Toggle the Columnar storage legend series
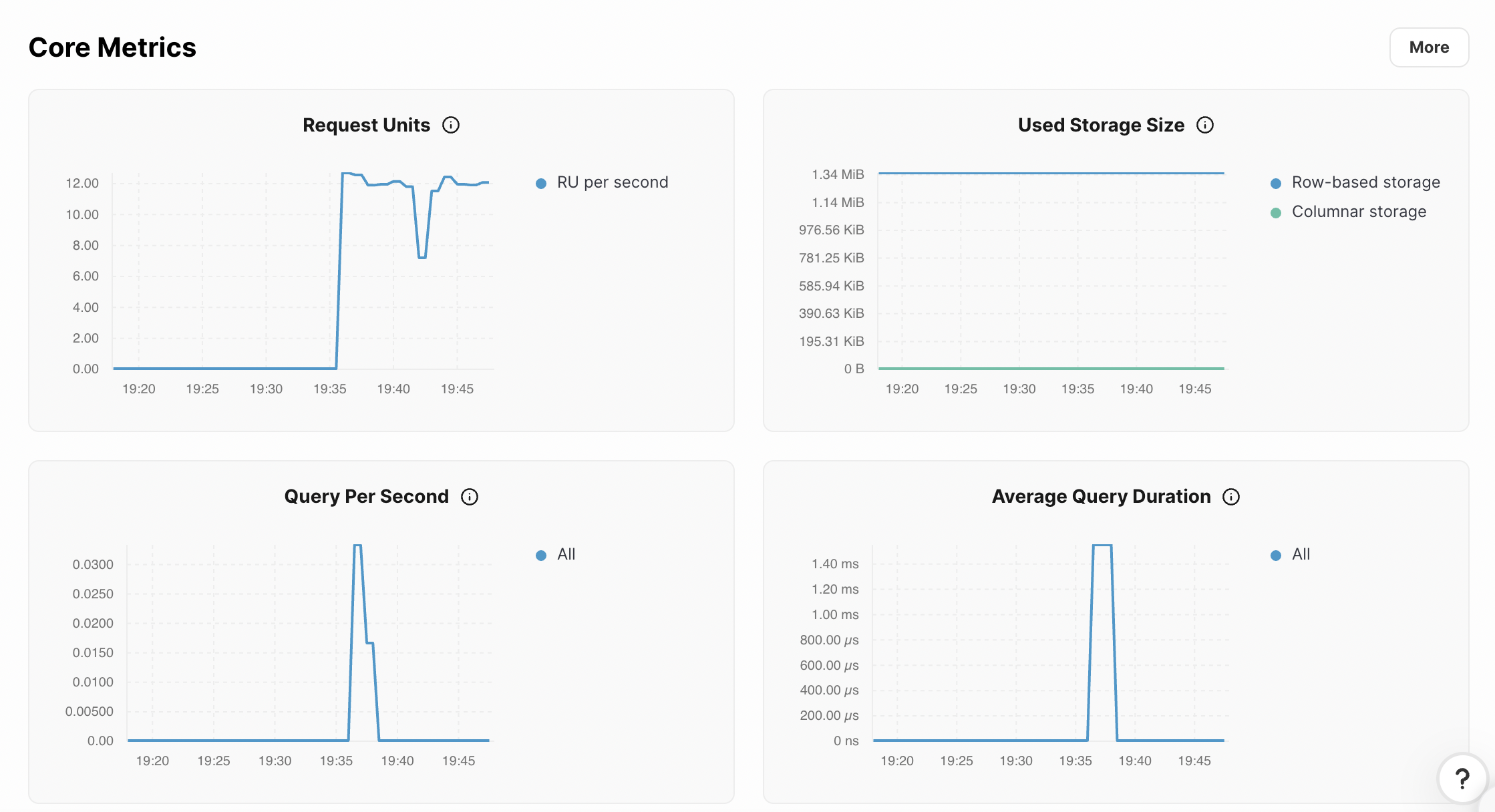 point(1359,212)
